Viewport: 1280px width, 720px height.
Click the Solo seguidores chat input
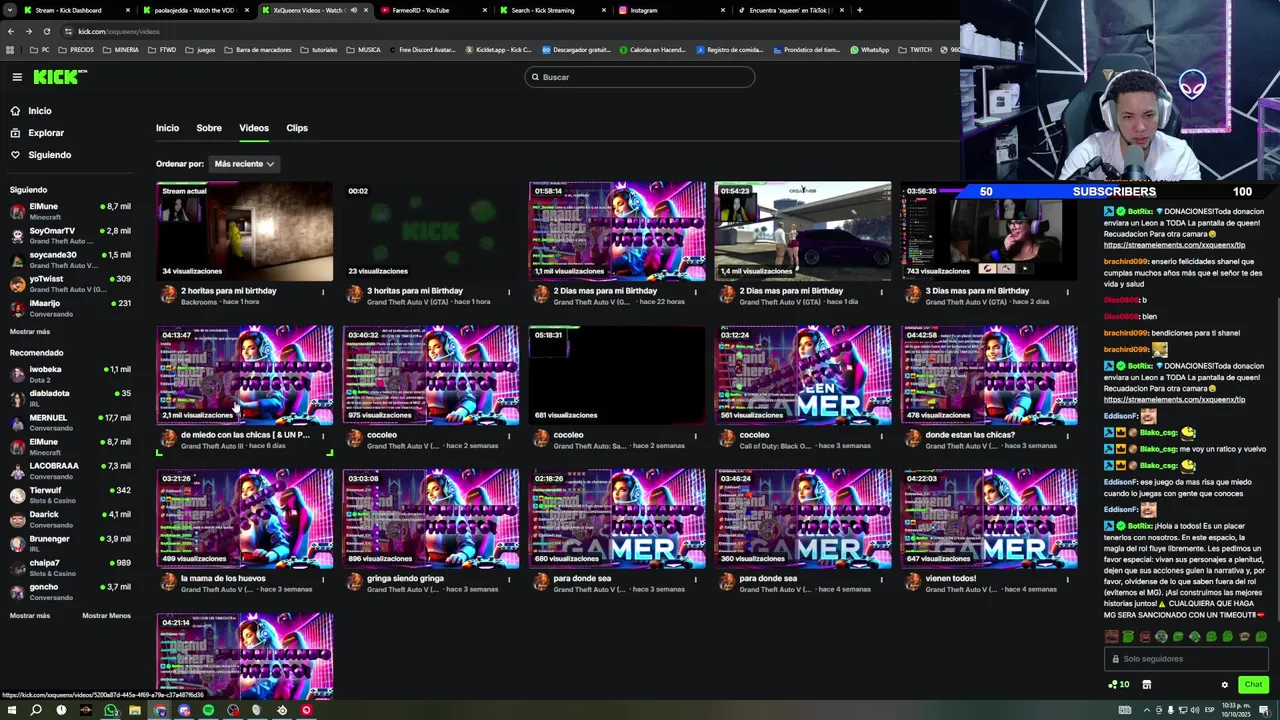click(x=1186, y=659)
